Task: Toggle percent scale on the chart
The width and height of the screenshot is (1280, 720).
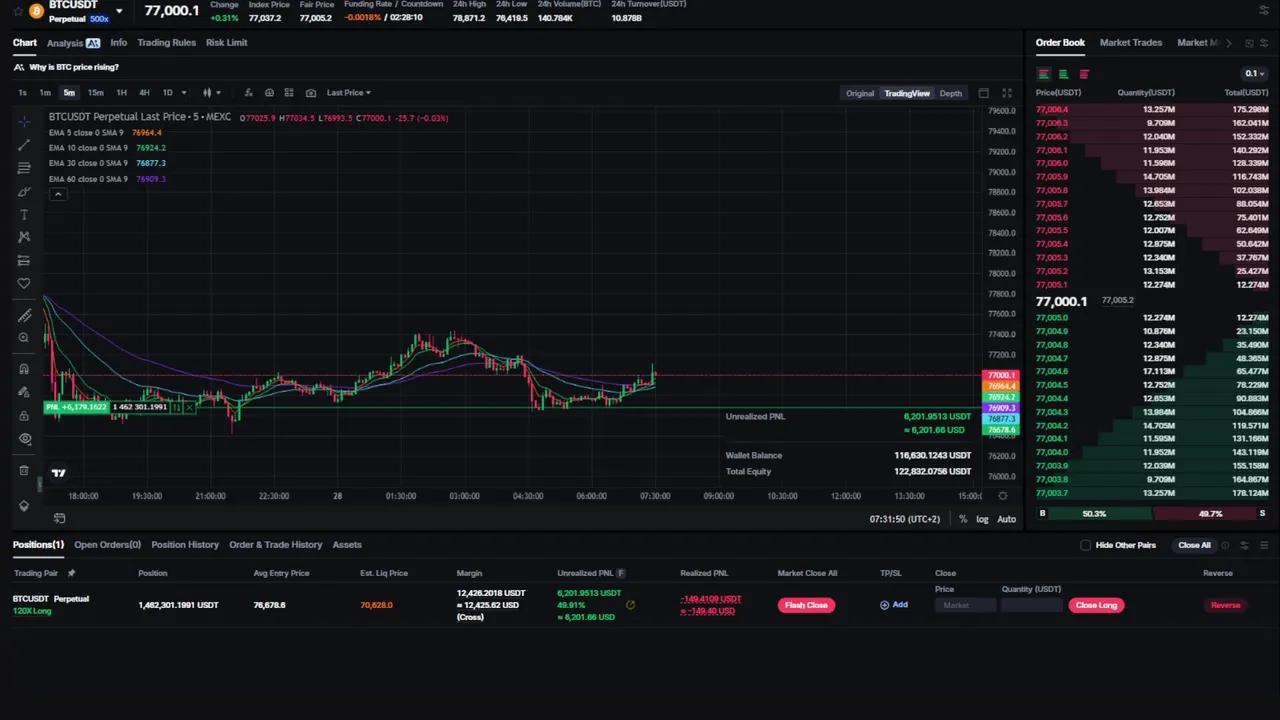Action: tap(963, 519)
